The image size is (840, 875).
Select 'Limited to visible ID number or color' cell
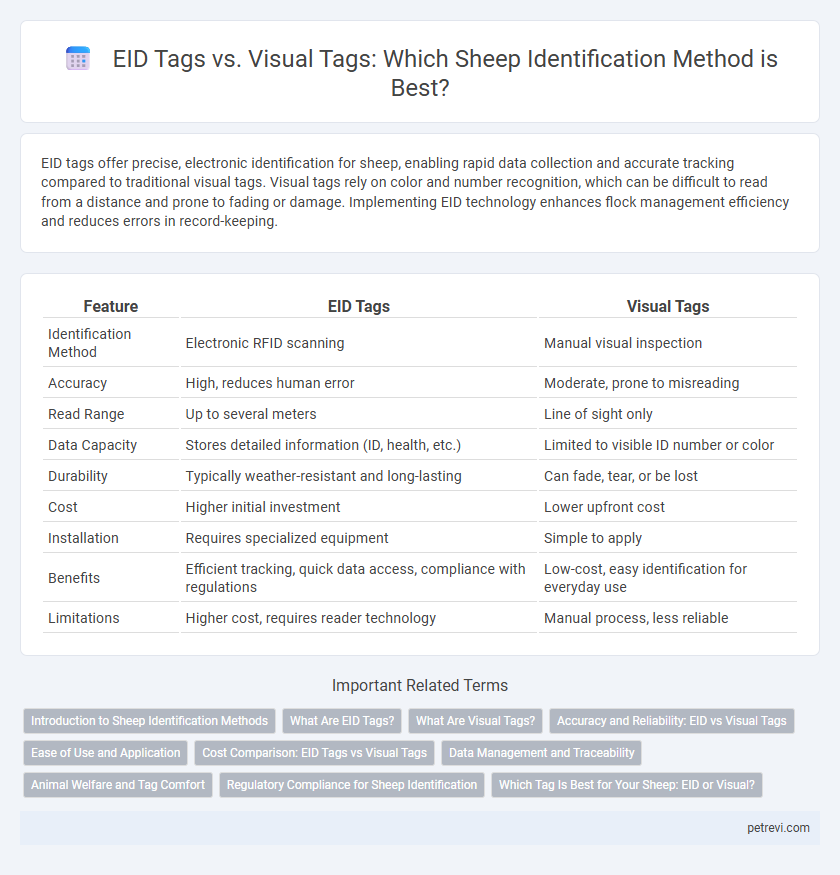(x=668, y=445)
